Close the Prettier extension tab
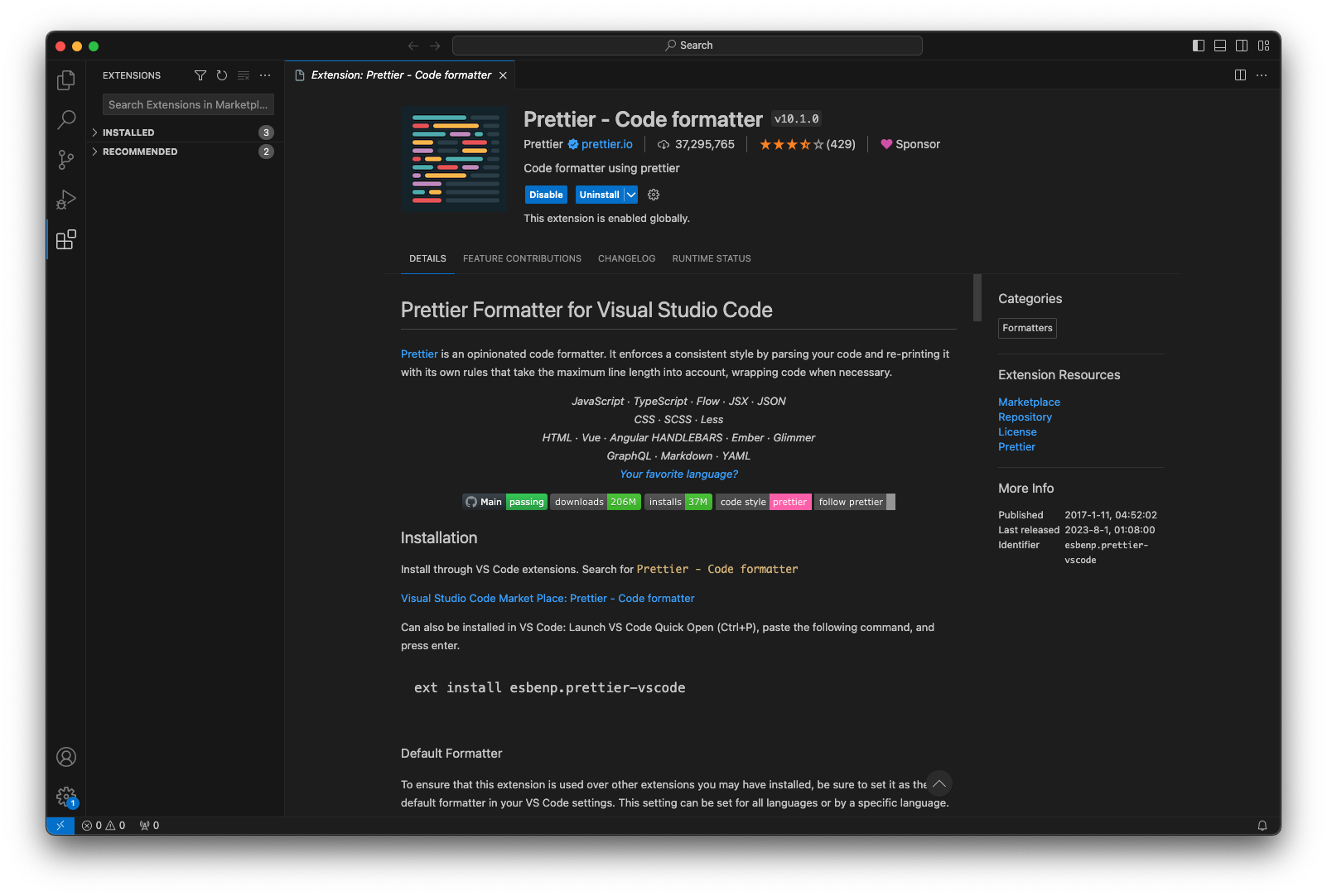 click(503, 75)
